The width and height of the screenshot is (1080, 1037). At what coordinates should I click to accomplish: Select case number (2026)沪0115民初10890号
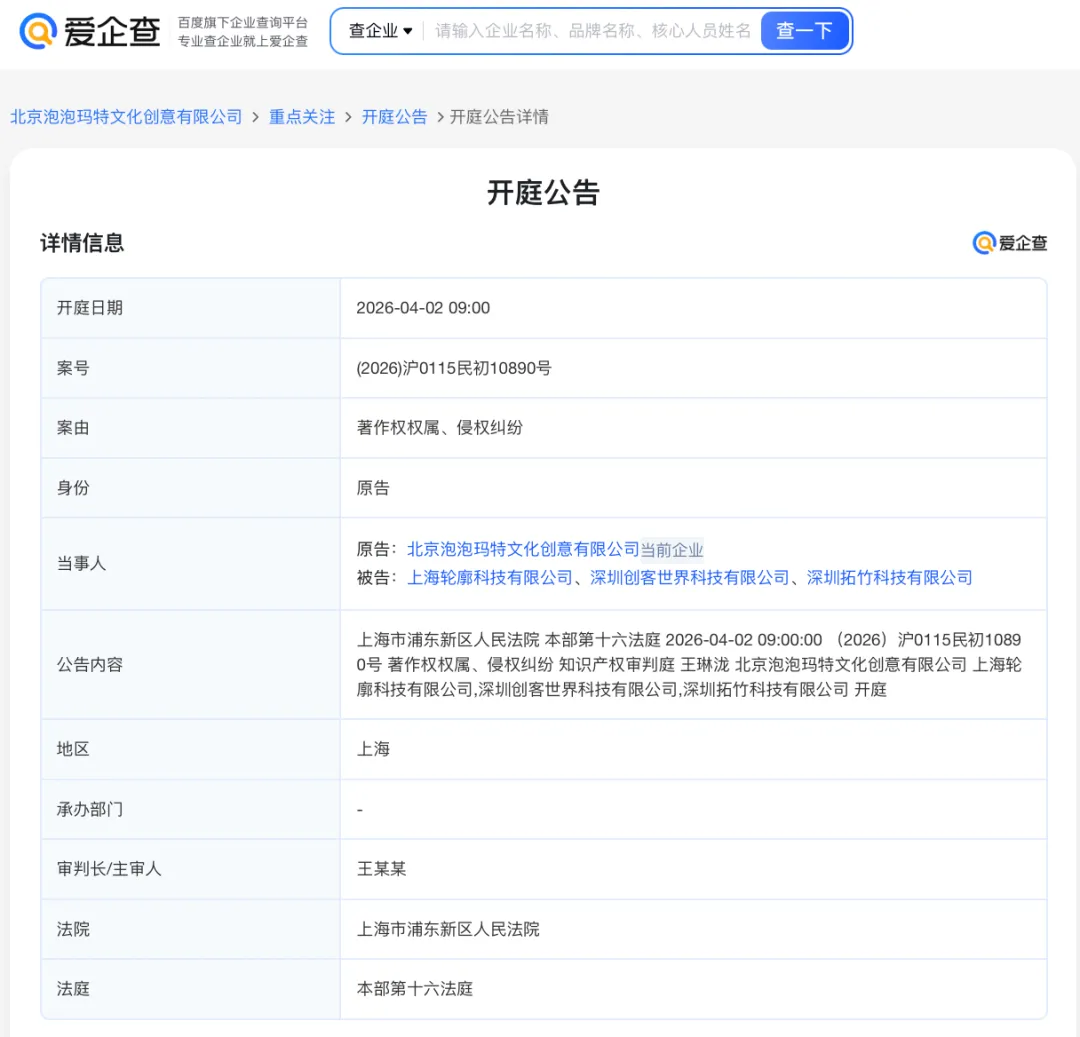pyautogui.click(x=454, y=368)
